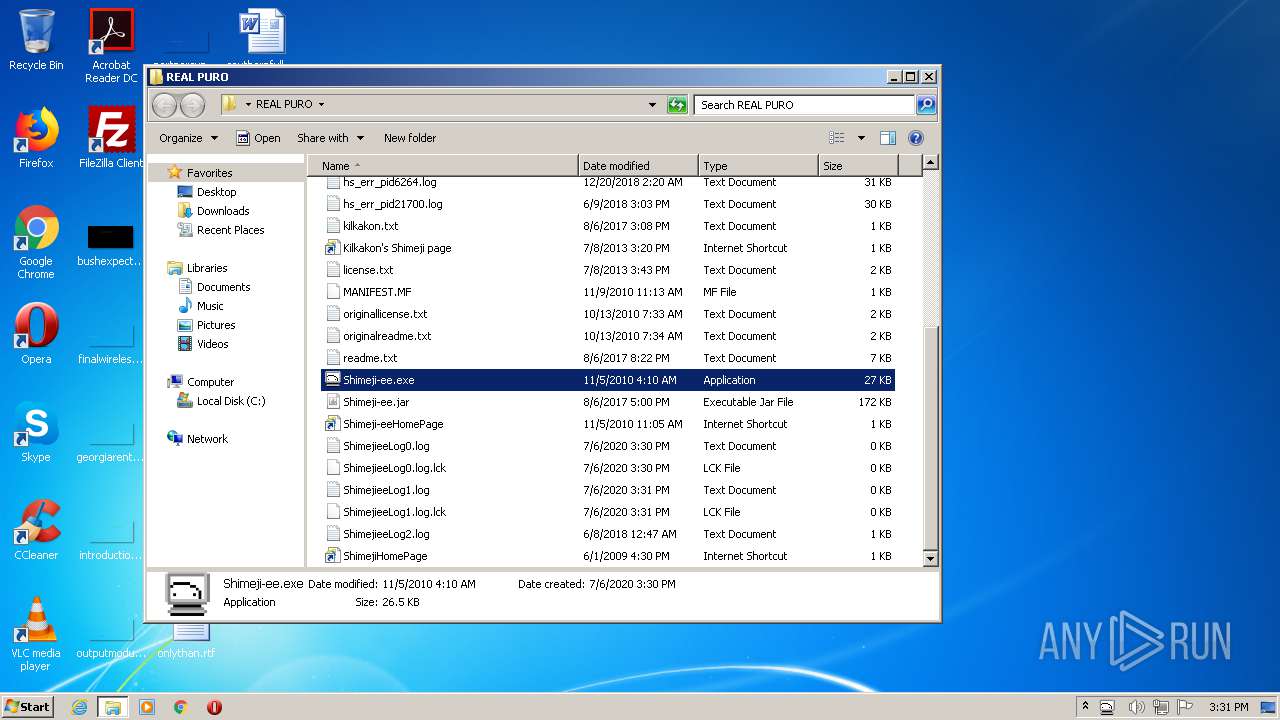Open Music library
Screen dimensions: 1280x720
(x=210, y=306)
